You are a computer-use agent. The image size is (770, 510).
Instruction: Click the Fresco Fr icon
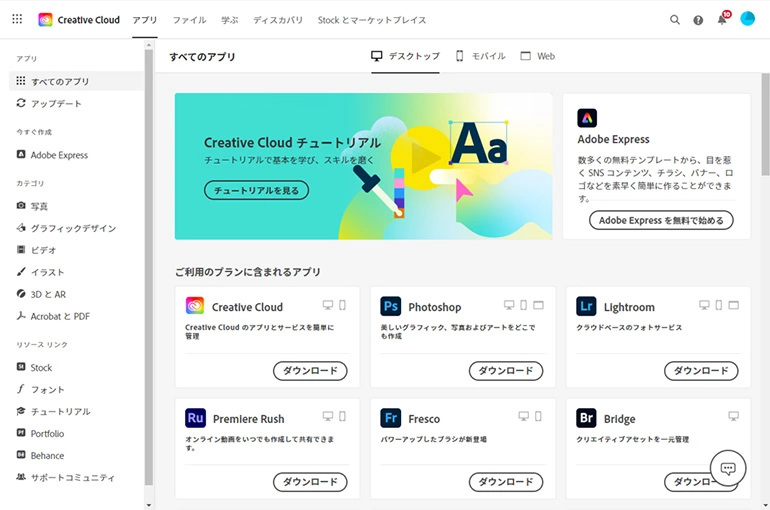click(390, 418)
